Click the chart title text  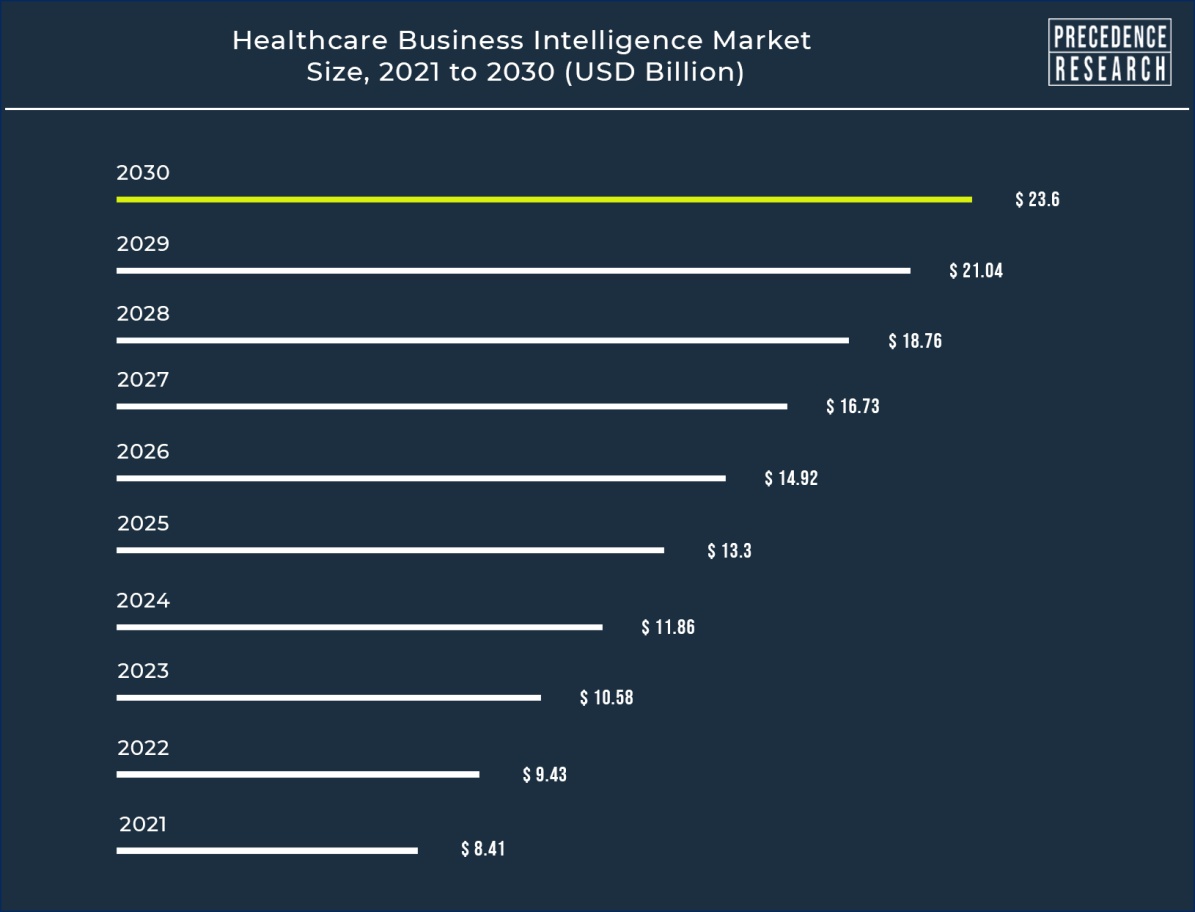pos(521,56)
